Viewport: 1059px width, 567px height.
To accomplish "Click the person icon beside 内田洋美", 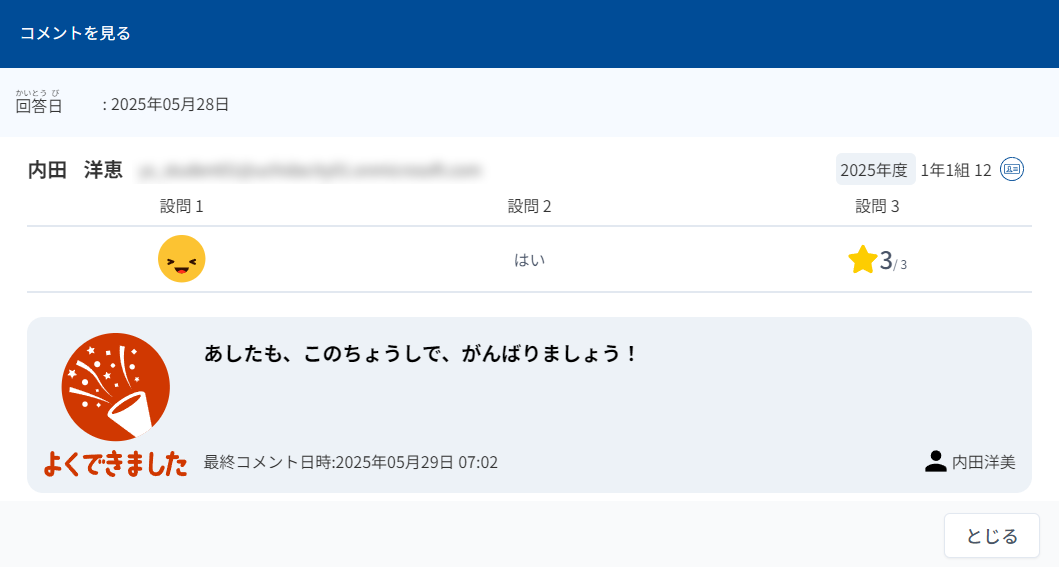I will (x=935, y=461).
